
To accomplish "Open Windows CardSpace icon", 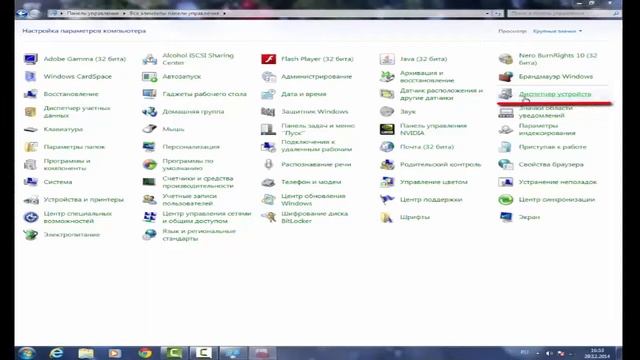I will pyautogui.click(x=31, y=76).
